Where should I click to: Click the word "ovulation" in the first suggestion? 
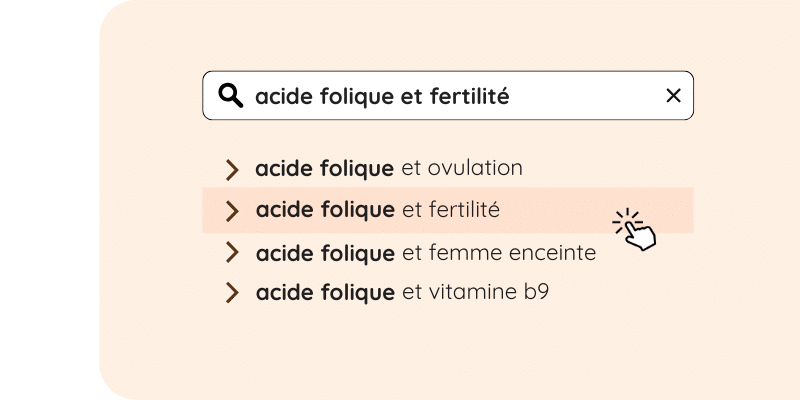[475, 168]
